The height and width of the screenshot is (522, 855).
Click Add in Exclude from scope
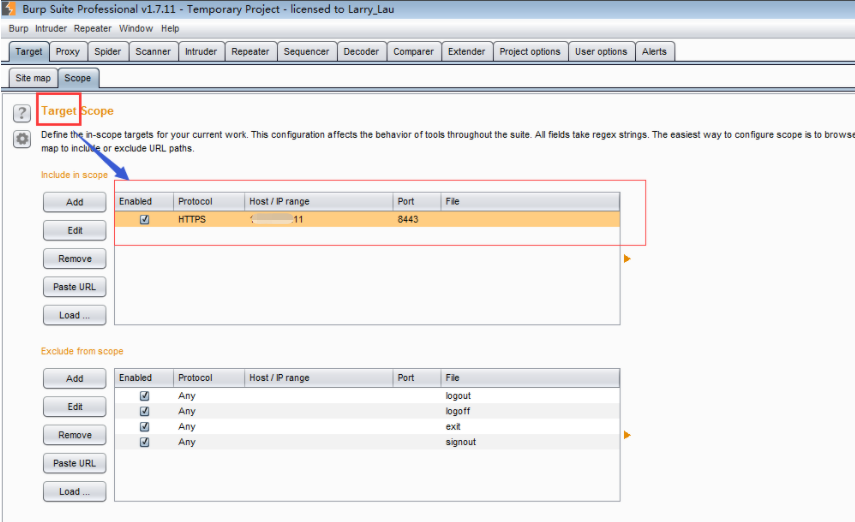[75, 379]
